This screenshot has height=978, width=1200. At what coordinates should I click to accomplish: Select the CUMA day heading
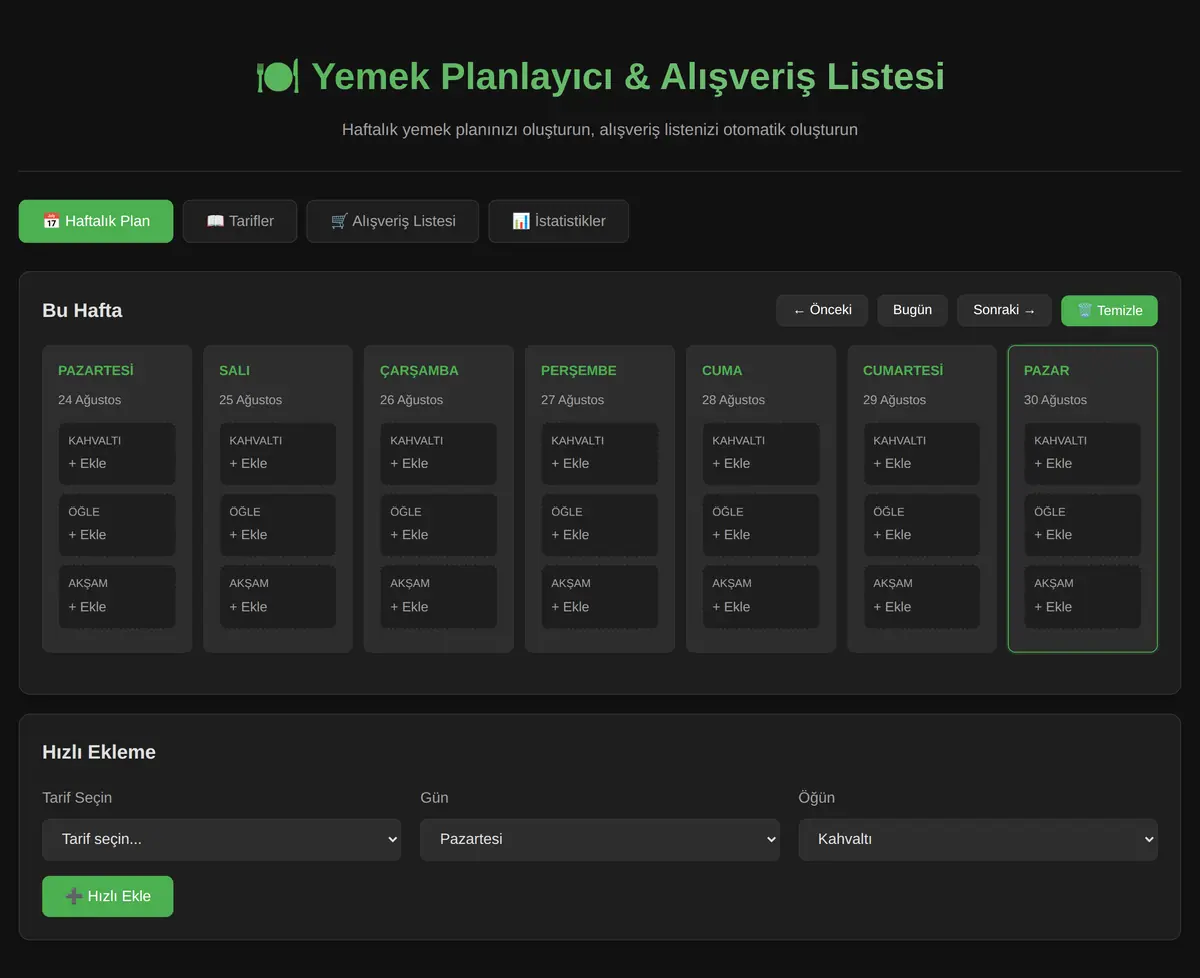click(x=722, y=370)
